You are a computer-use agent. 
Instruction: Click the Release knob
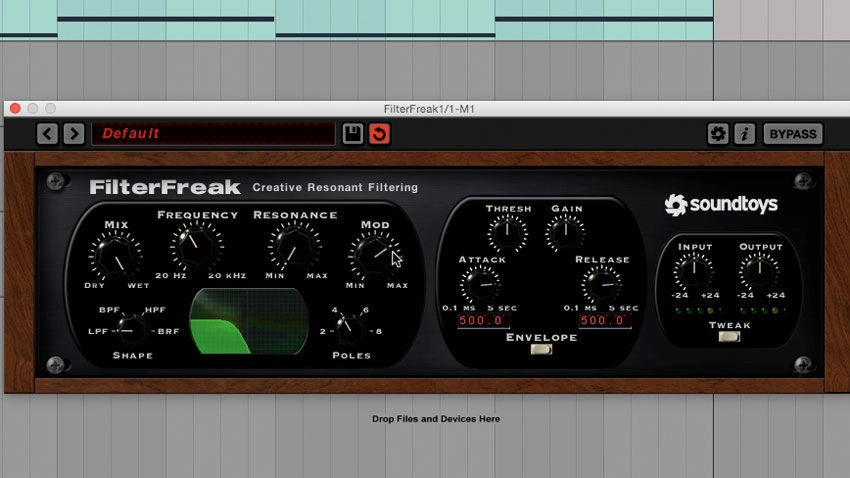602,283
